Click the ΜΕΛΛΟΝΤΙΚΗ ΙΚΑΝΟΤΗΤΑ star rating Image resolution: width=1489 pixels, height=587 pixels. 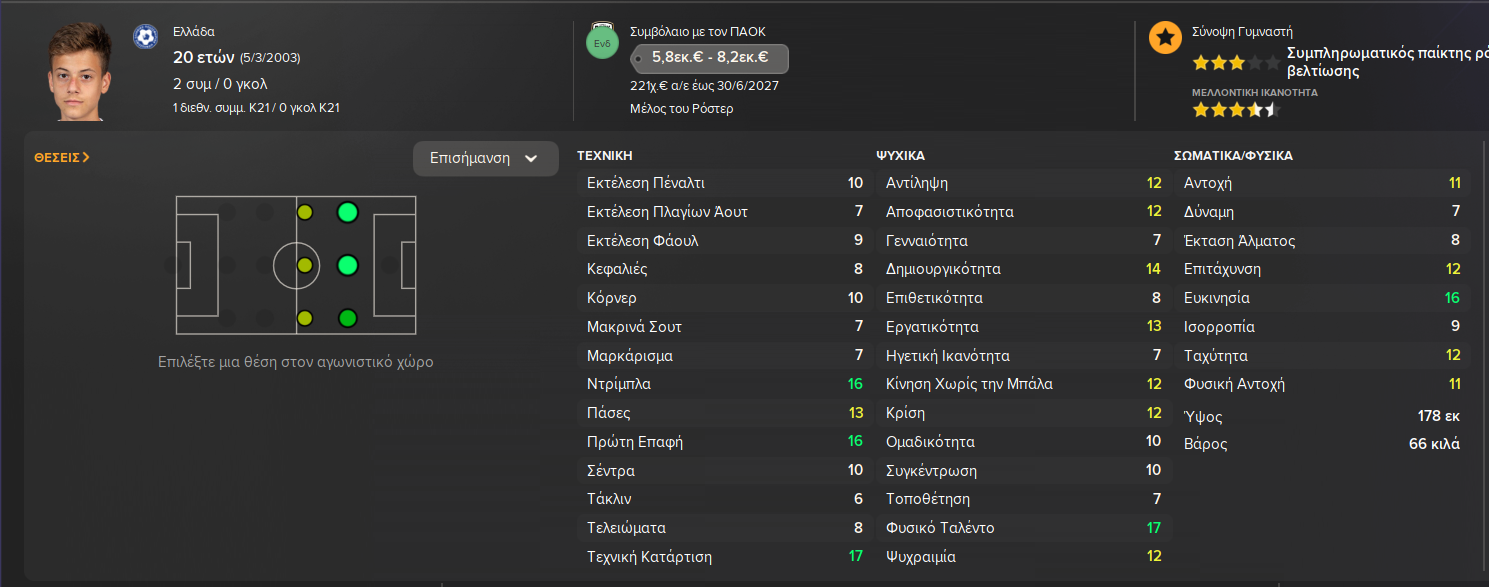pos(1236,109)
